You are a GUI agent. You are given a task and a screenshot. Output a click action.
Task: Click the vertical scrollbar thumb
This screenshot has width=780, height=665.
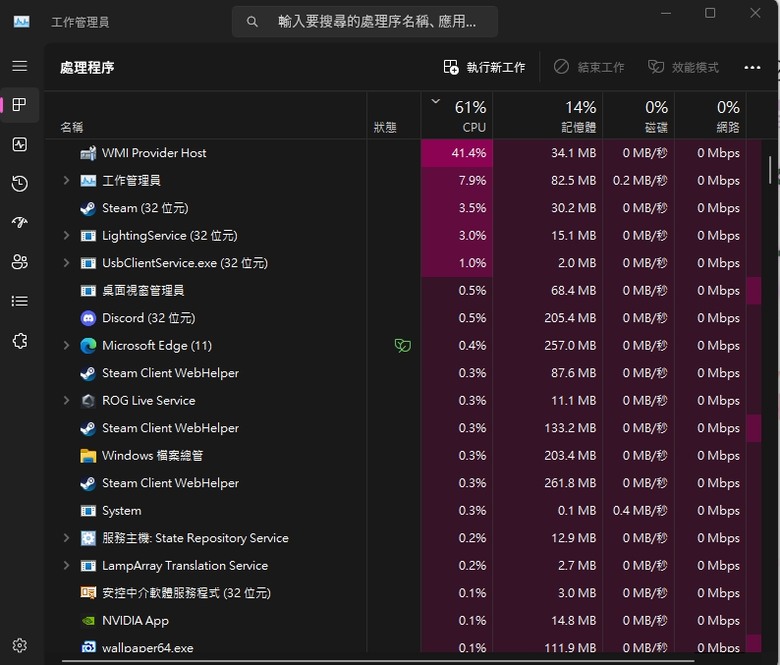770,170
